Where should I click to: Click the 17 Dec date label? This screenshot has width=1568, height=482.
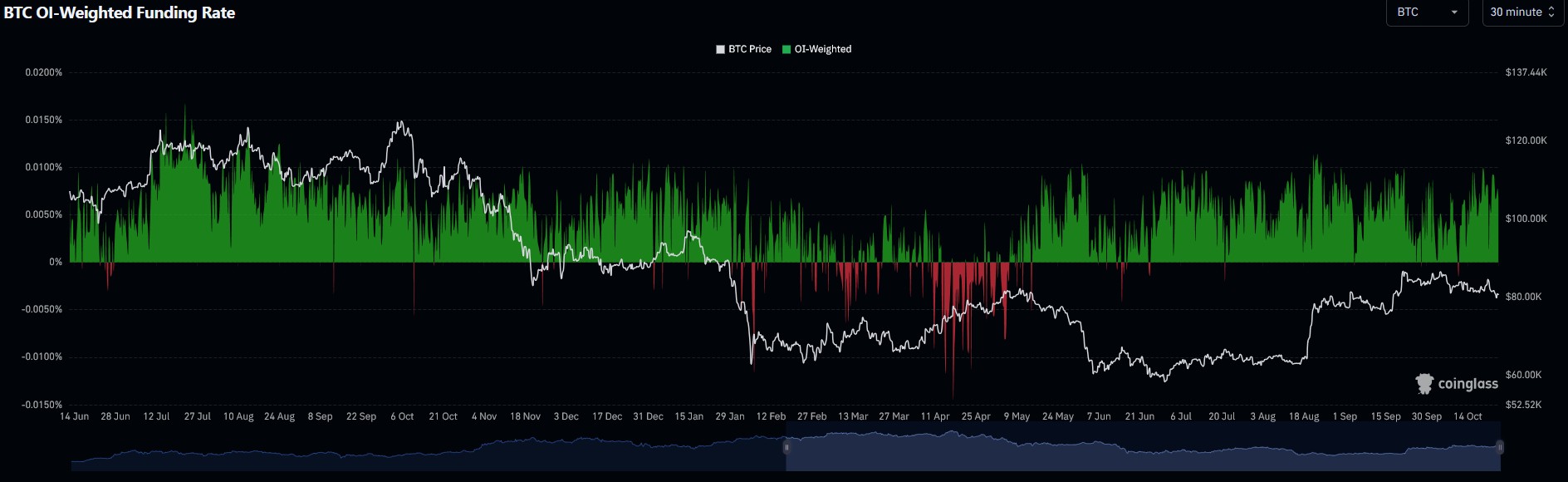[607, 416]
